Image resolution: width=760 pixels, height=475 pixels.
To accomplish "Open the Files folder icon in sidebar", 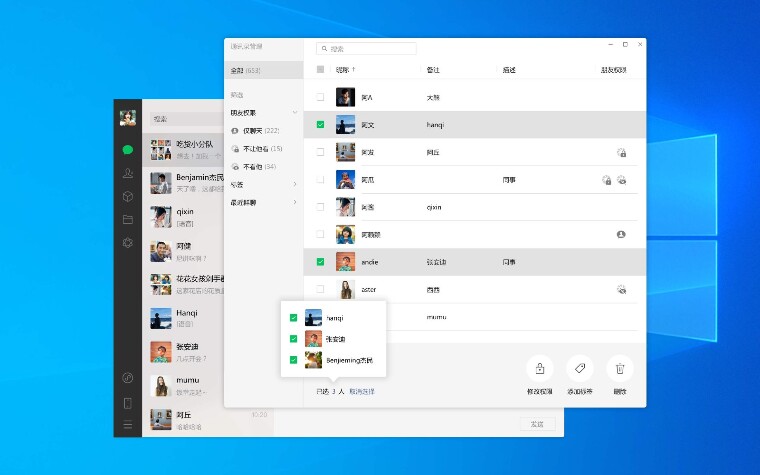I will (x=127, y=219).
